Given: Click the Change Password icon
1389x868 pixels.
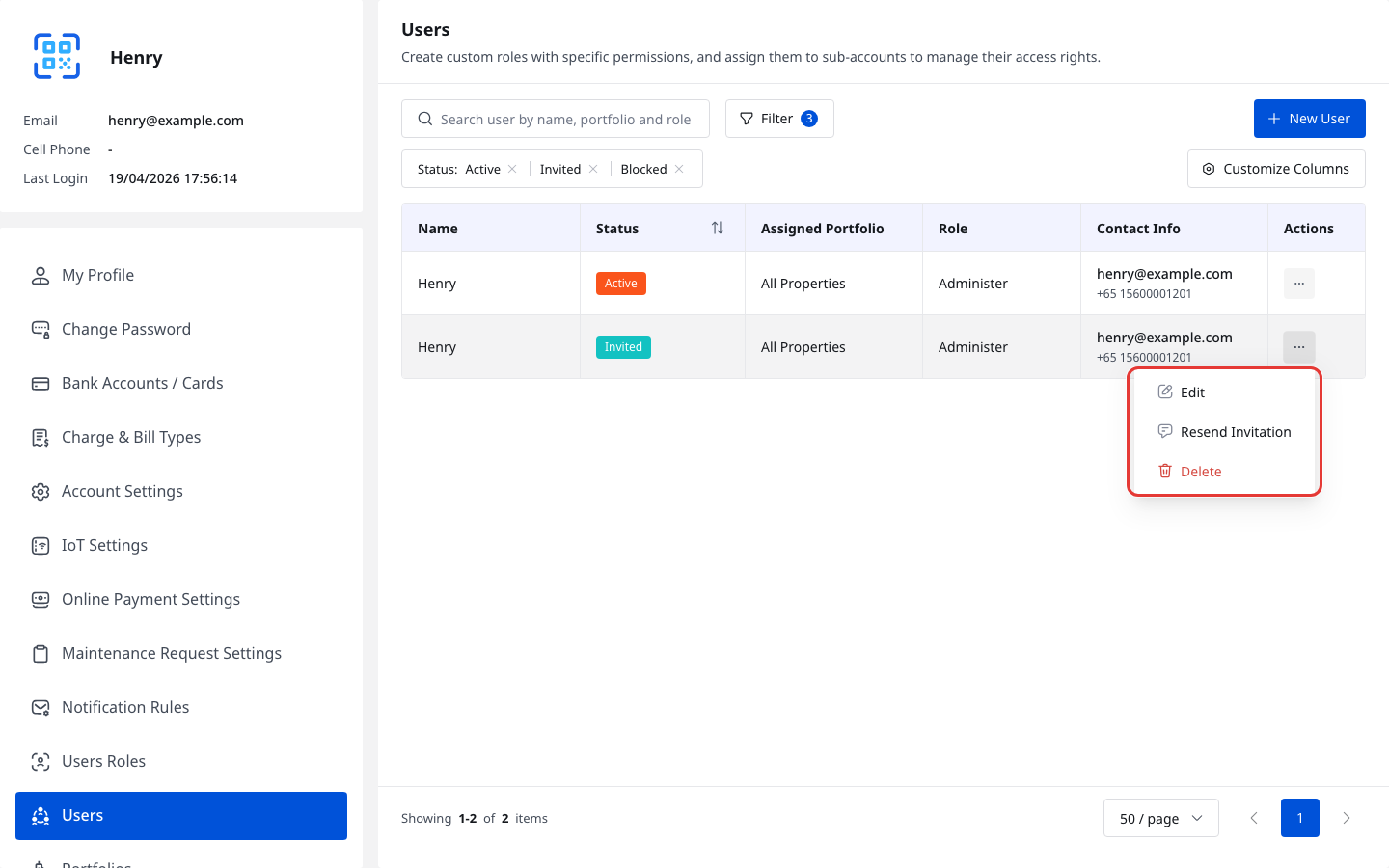Looking at the screenshot, I should (x=41, y=330).
